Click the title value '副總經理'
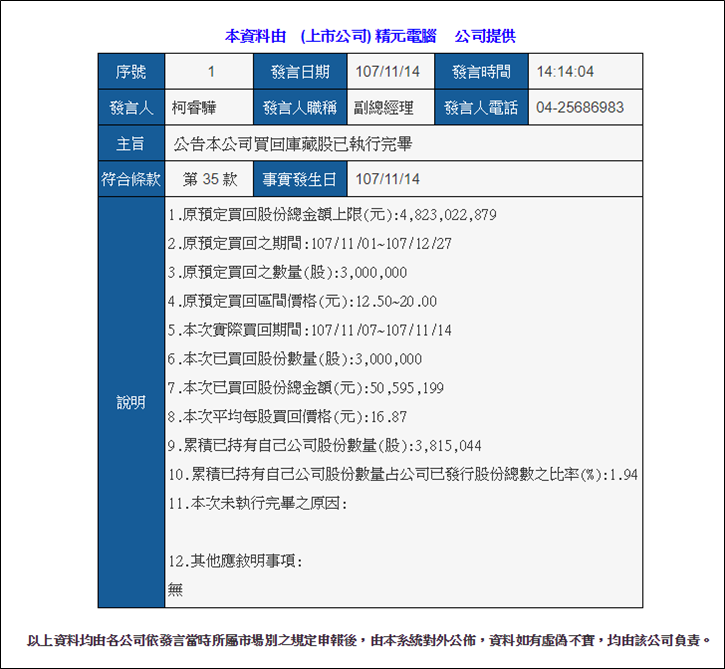Screen dimensions: 725x669 click(x=384, y=108)
